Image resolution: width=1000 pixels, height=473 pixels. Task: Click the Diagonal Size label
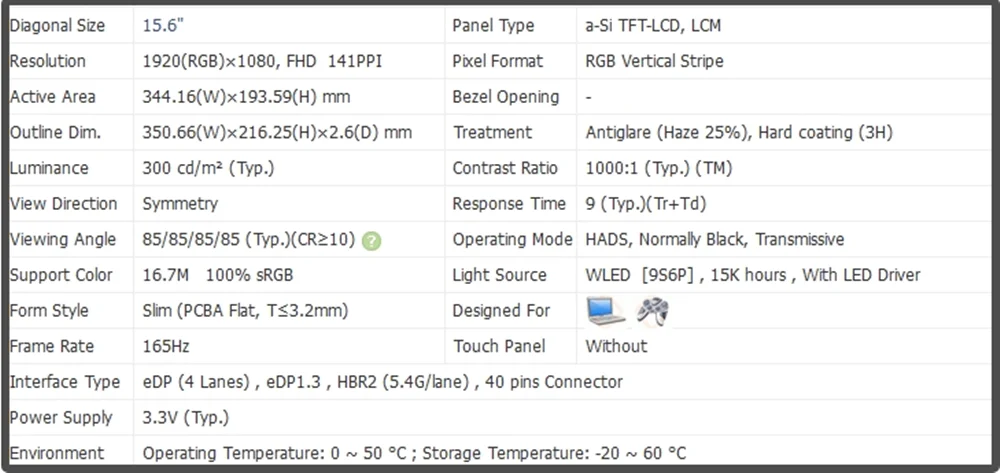coord(57,26)
